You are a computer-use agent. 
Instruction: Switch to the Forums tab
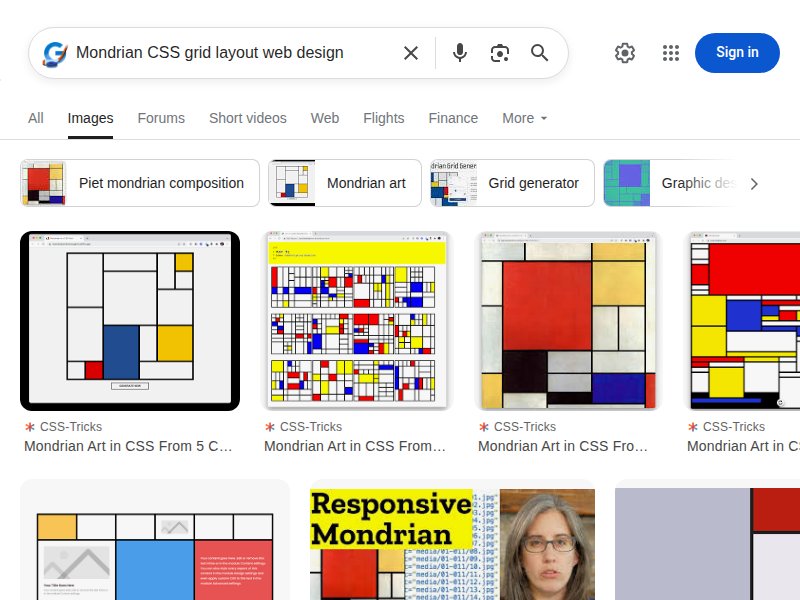[160, 118]
